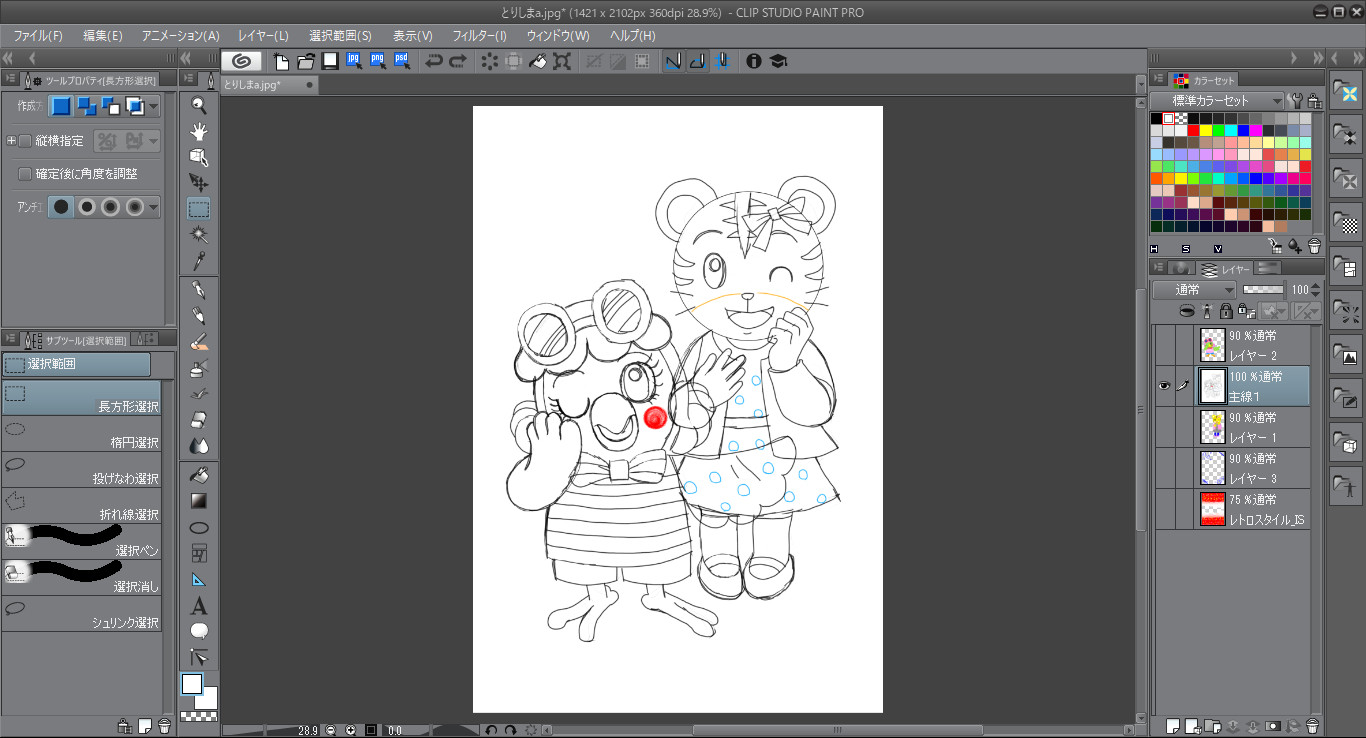Toggle visibility of the 主線1 layer
The height and width of the screenshot is (738, 1366).
point(1164,386)
